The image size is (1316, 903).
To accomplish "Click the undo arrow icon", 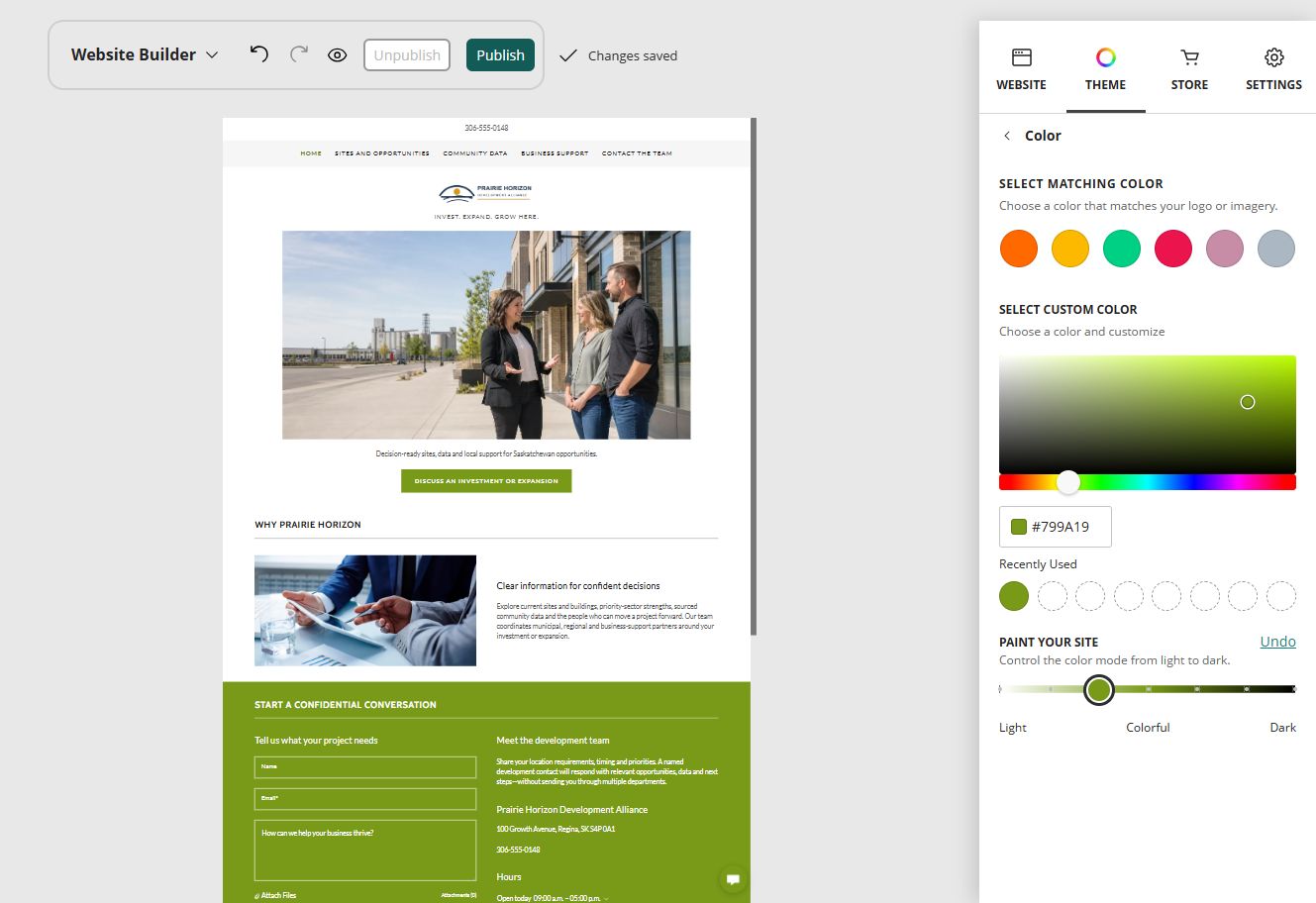I will [x=259, y=54].
